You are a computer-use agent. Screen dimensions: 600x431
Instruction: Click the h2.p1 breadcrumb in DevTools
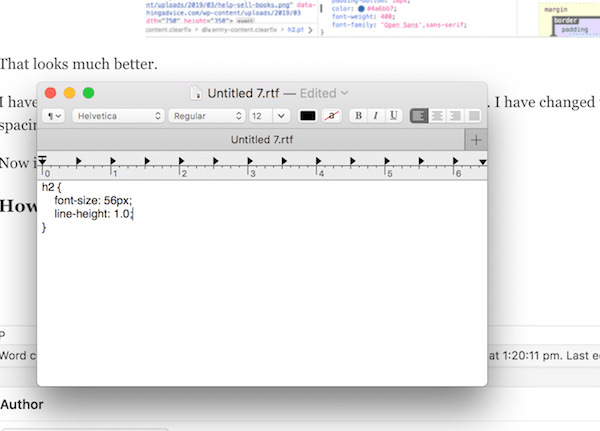(295, 30)
